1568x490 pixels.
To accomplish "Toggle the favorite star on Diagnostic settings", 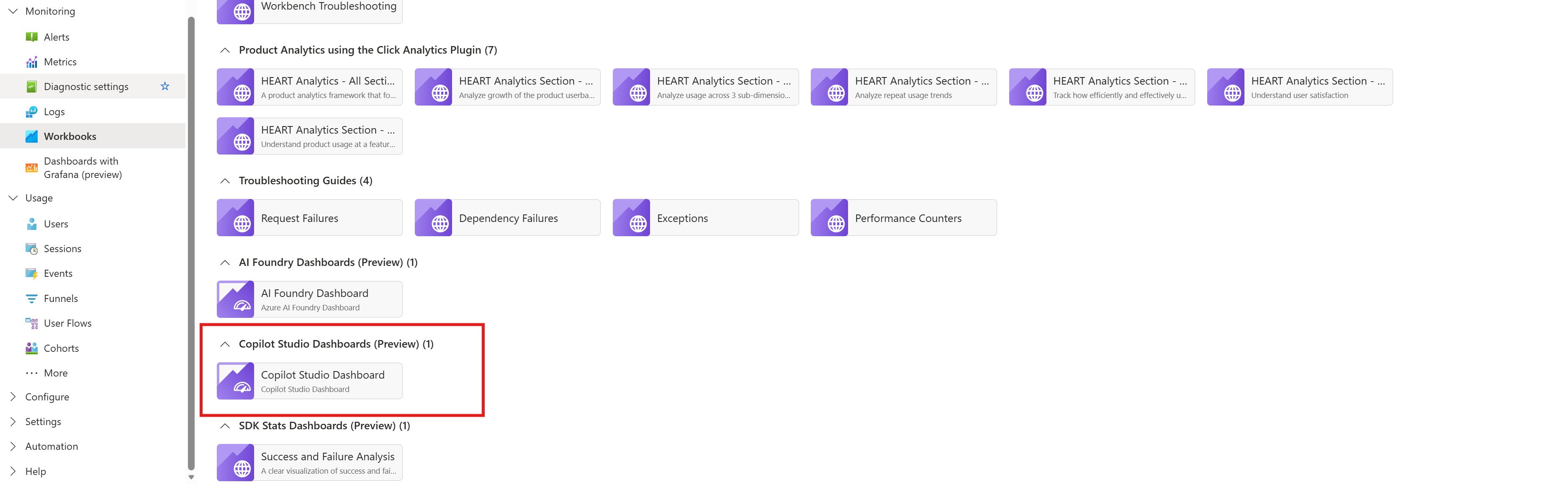I will [165, 86].
